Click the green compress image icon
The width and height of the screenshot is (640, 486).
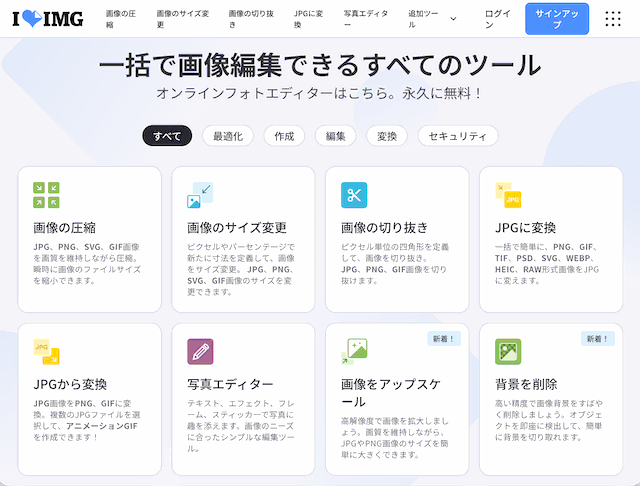[46, 195]
